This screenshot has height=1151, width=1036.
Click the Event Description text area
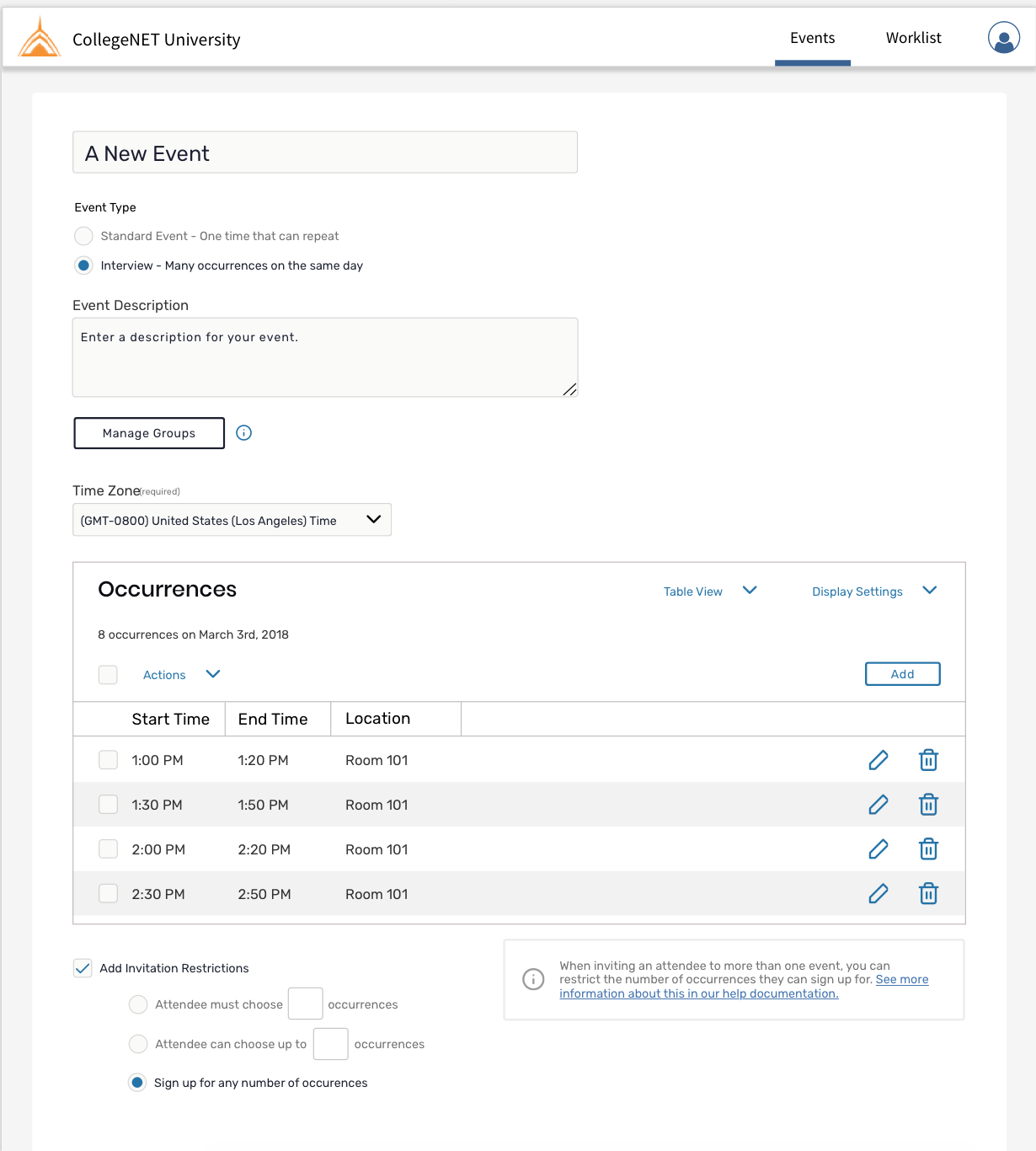(325, 357)
